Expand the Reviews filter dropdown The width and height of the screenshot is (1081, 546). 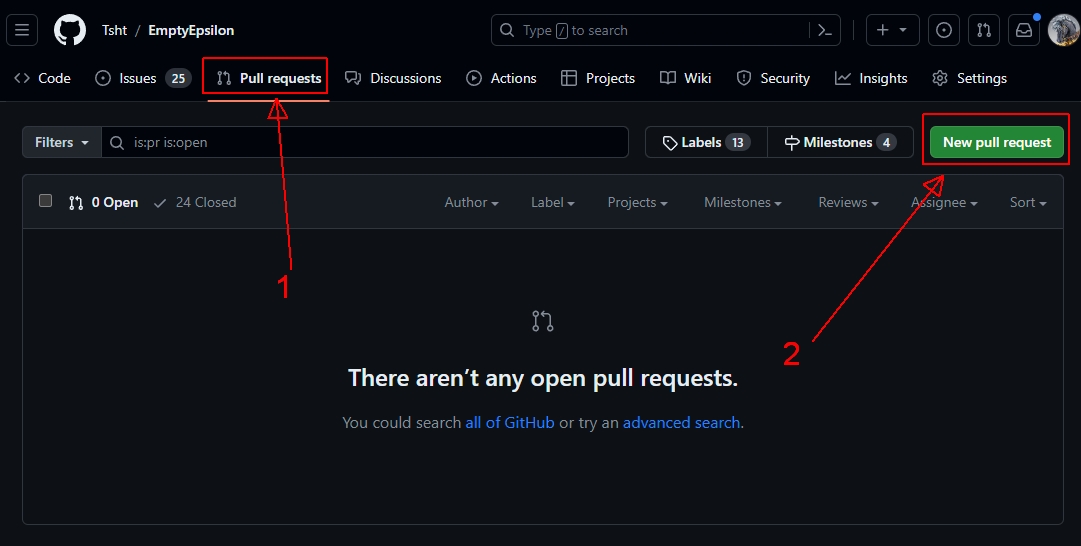point(848,203)
